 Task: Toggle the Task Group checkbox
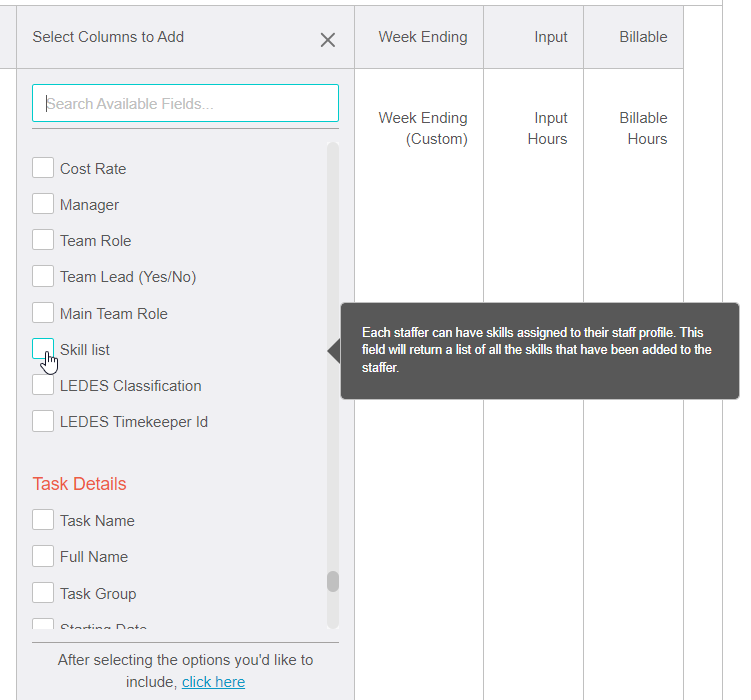click(43, 593)
